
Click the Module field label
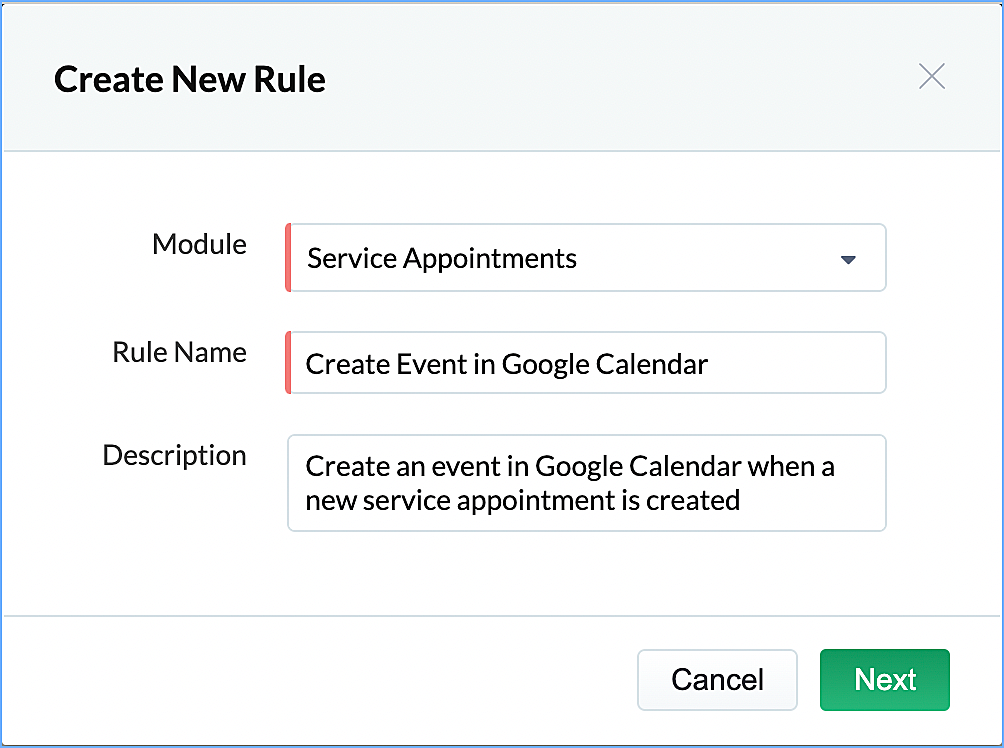tap(199, 244)
